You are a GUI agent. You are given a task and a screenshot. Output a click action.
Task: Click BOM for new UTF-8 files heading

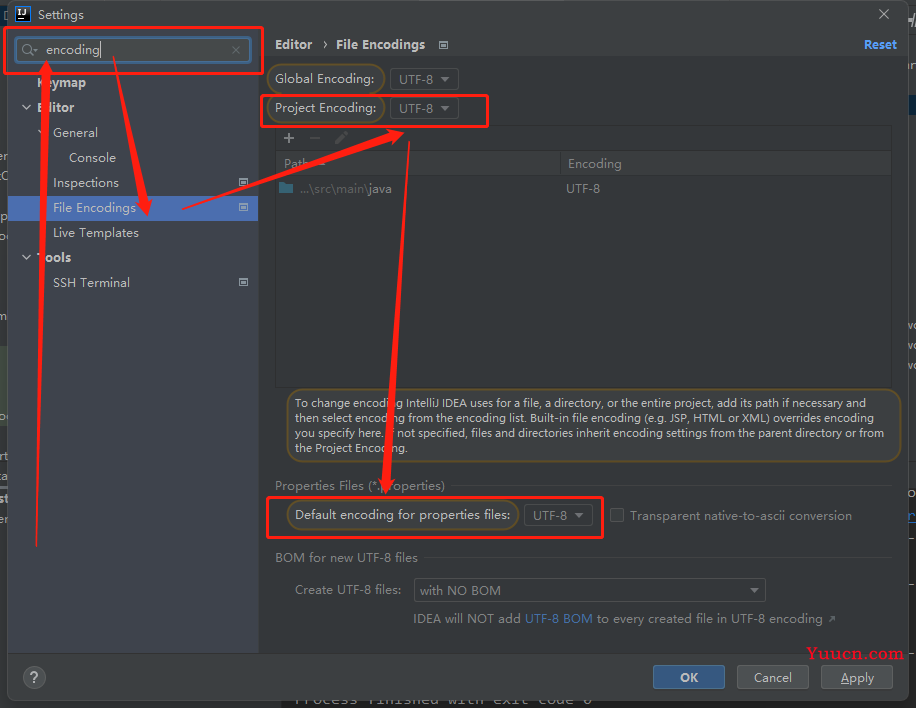click(346, 558)
